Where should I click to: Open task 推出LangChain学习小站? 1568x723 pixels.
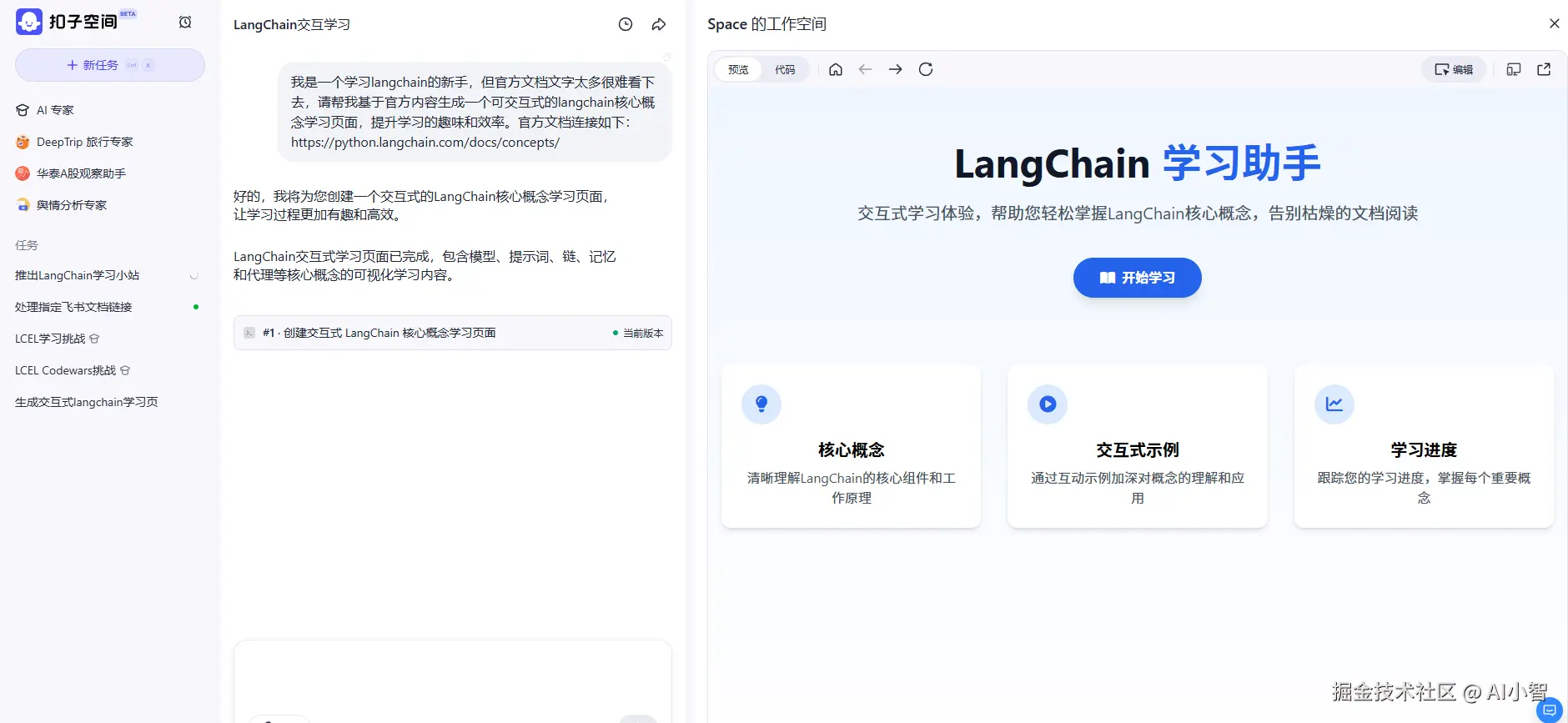point(77,275)
